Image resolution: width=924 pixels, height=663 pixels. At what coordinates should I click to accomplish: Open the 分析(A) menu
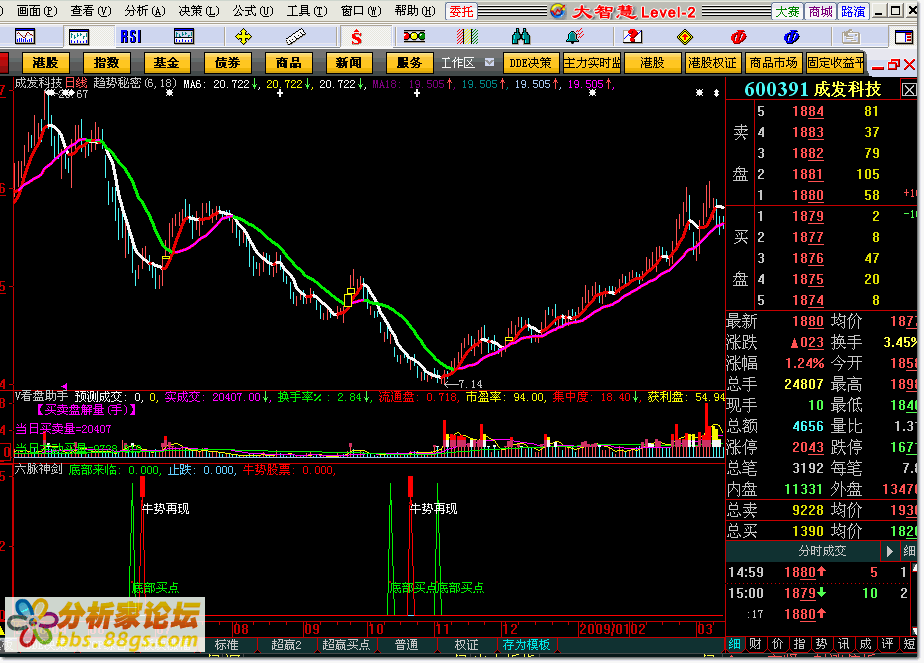pyautogui.click(x=145, y=11)
